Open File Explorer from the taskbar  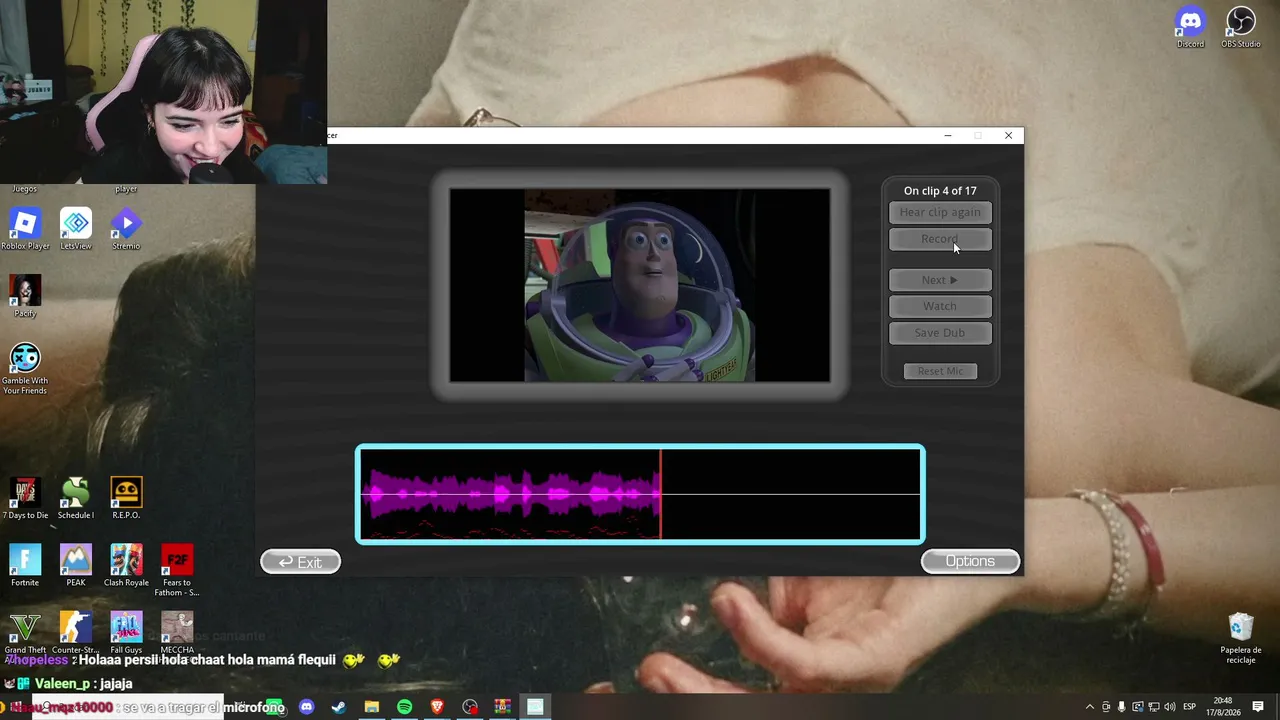tap(371, 707)
